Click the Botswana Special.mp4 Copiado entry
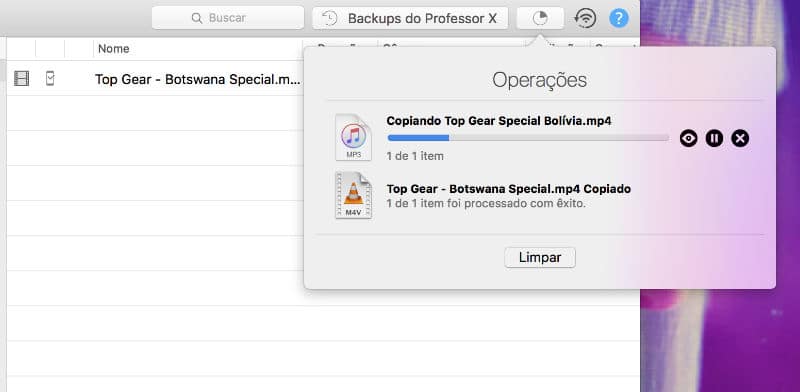Image resolution: width=800 pixels, height=392 pixels. tap(509, 189)
